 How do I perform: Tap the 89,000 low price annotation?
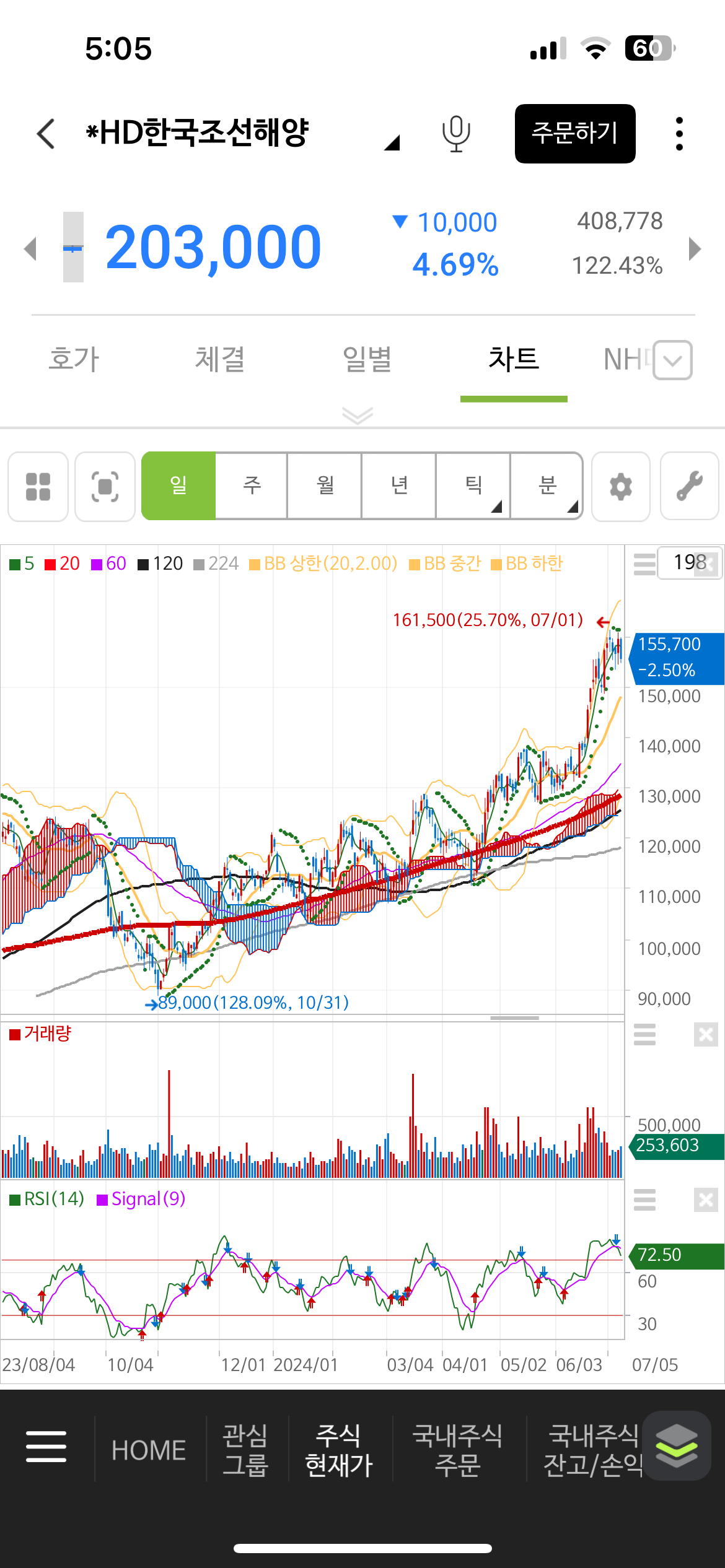253,1003
